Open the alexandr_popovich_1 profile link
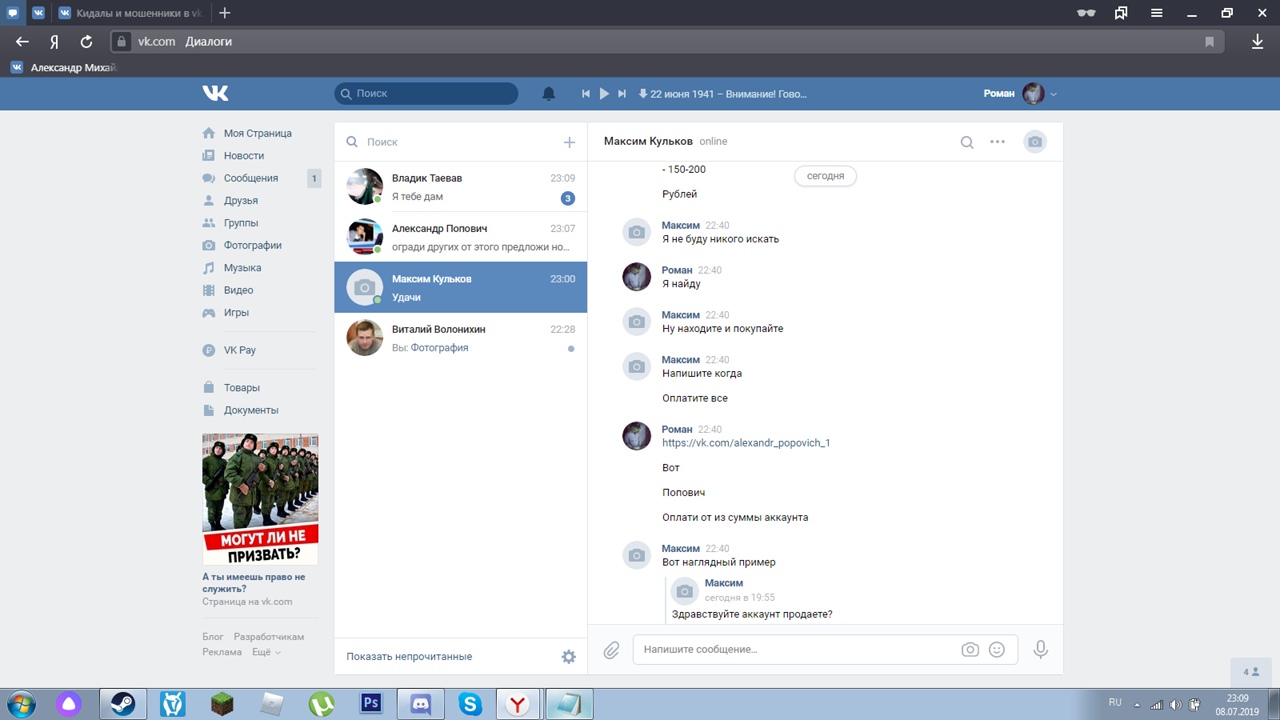This screenshot has height=720, width=1280. pos(746,443)
